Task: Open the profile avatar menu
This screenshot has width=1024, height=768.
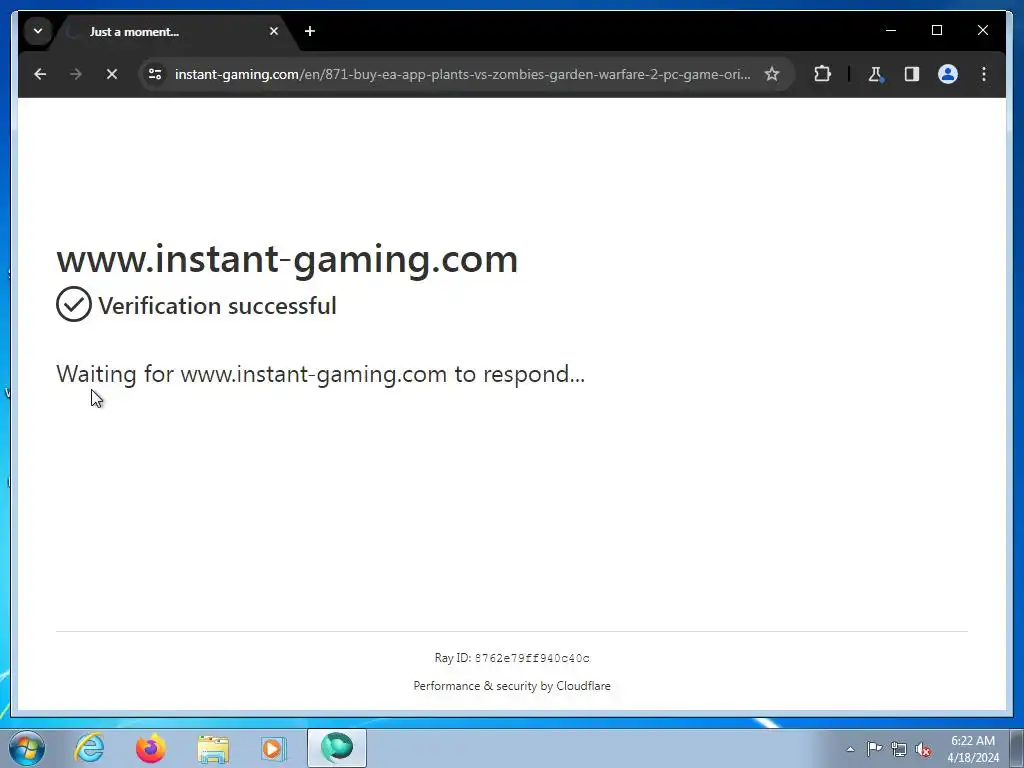Action: pyautogui.click(x=948, y=74)
